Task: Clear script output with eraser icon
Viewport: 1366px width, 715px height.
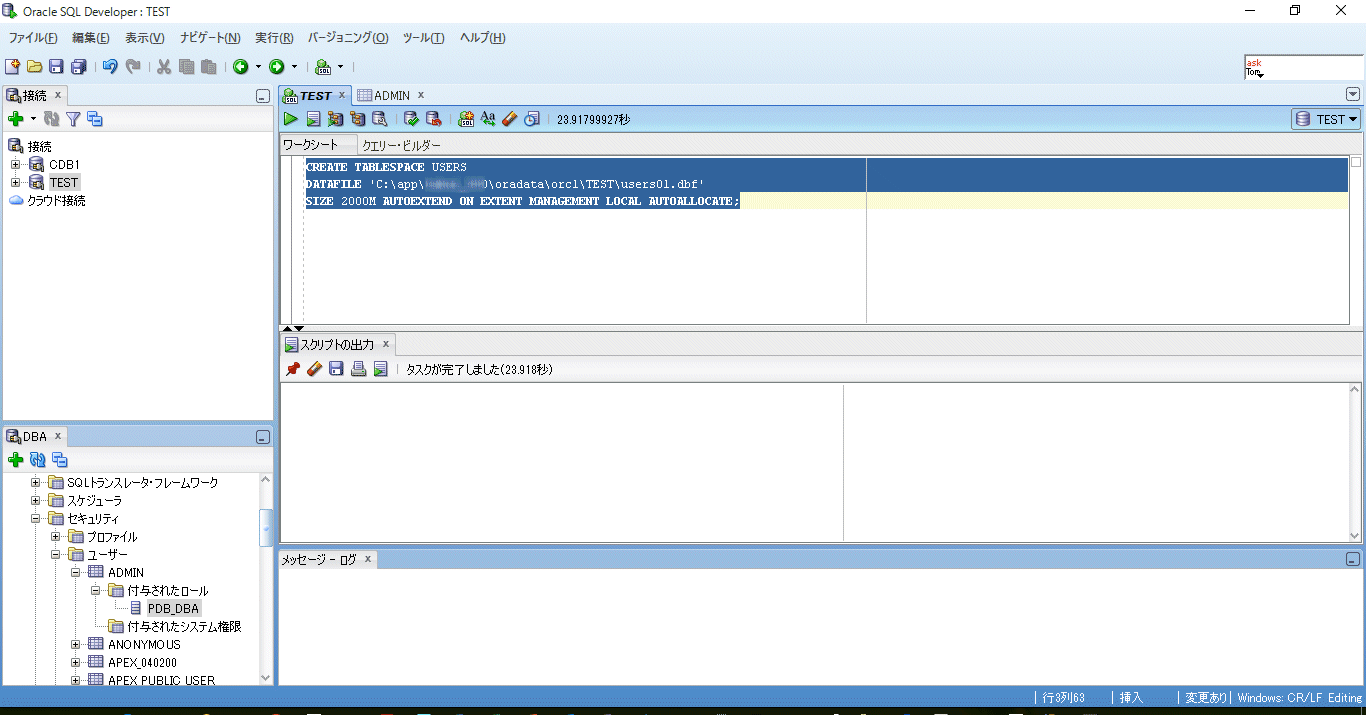Action: tap(314, 369)
